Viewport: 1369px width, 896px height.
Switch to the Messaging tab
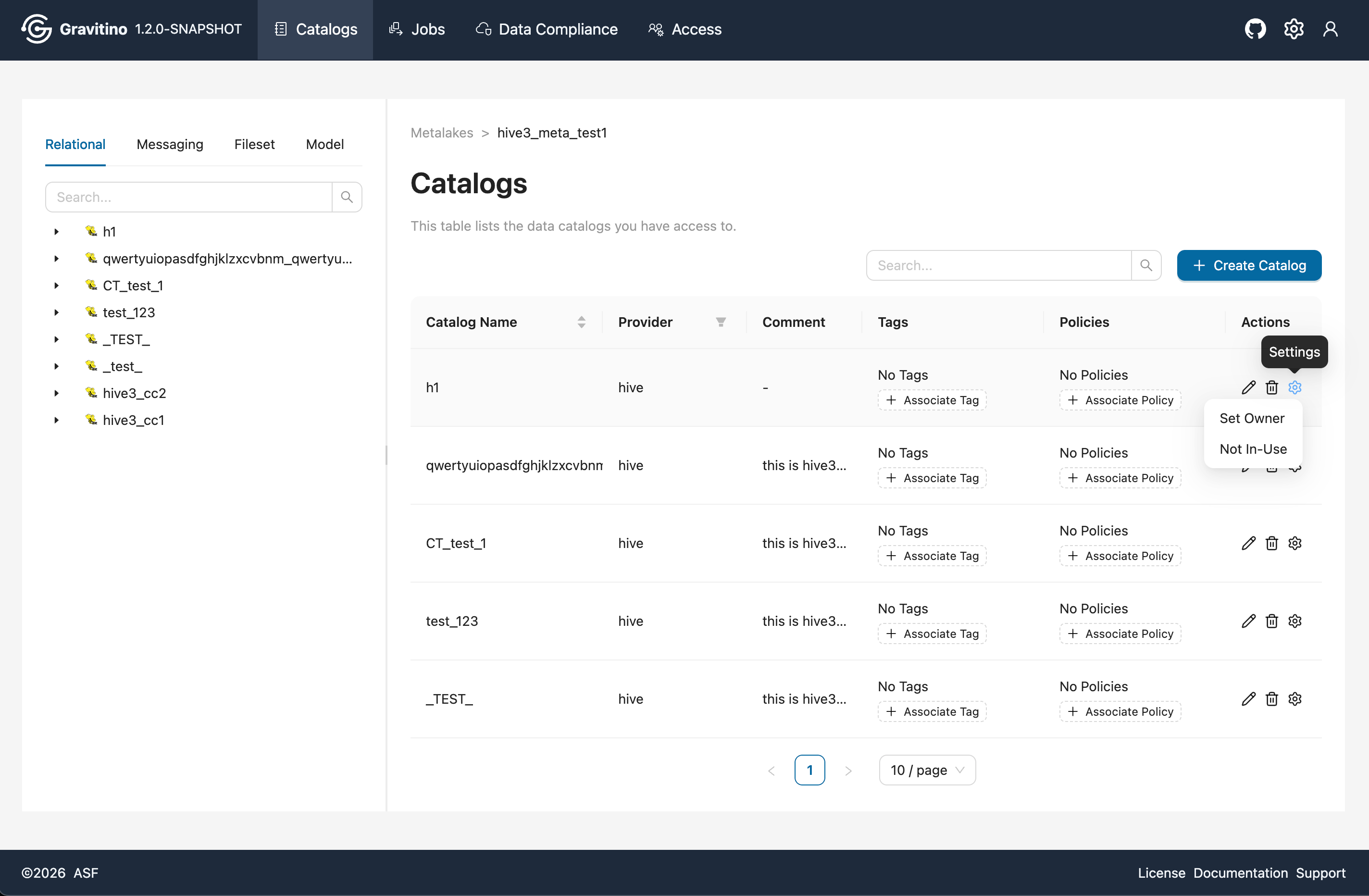click(170, 144)
